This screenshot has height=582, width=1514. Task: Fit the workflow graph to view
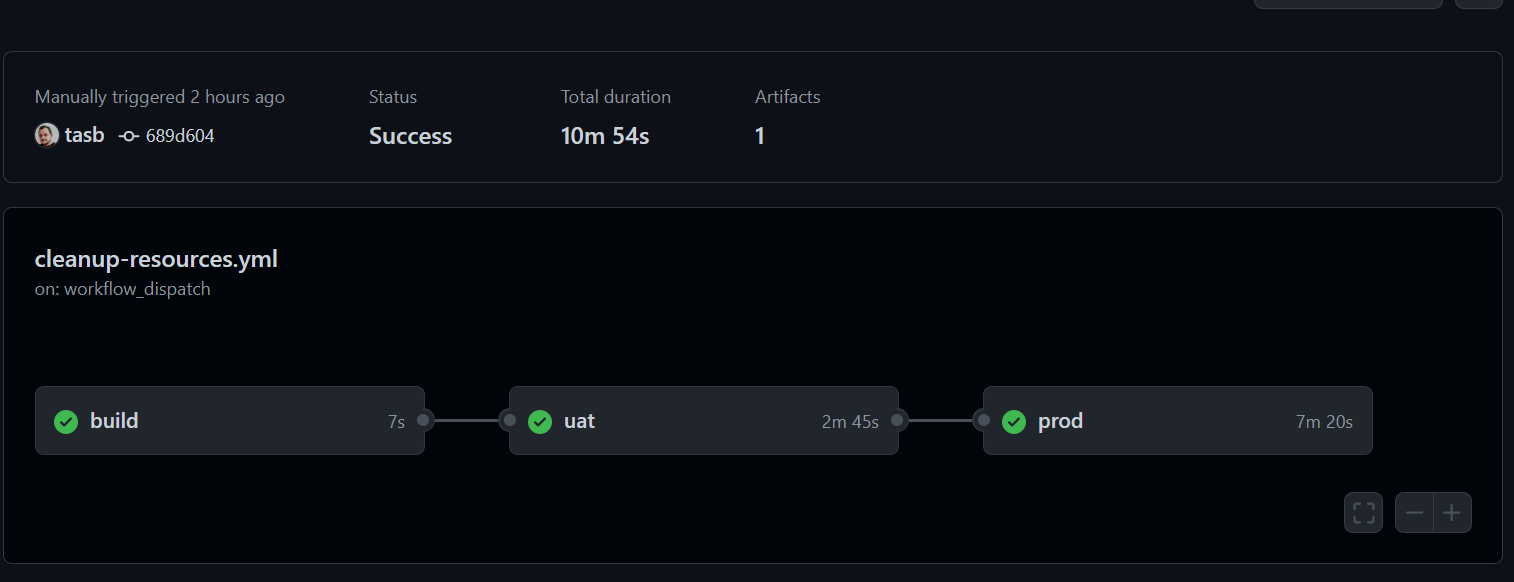[1362, 512]
